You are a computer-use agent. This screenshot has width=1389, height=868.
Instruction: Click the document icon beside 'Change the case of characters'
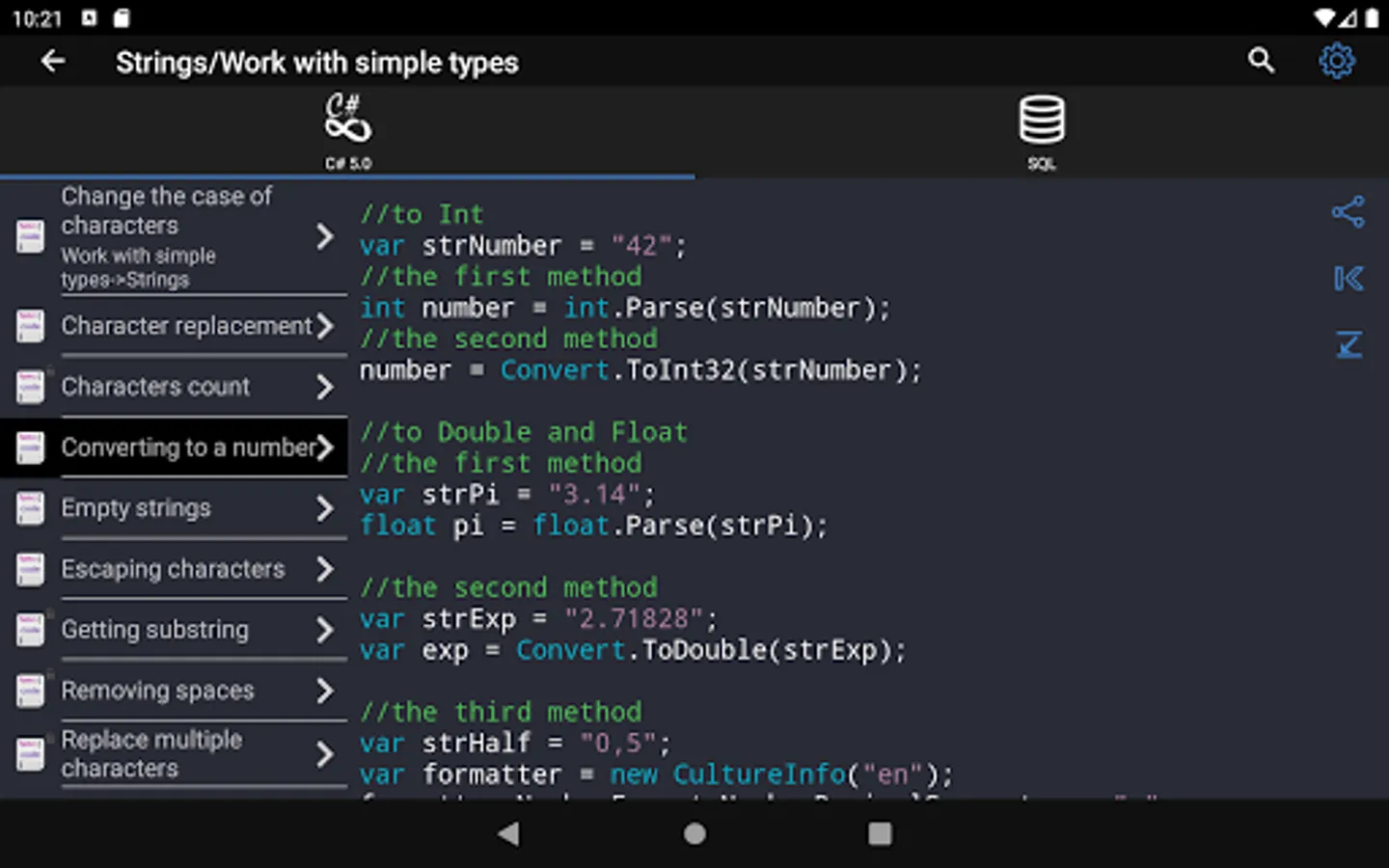pos(30,237)
